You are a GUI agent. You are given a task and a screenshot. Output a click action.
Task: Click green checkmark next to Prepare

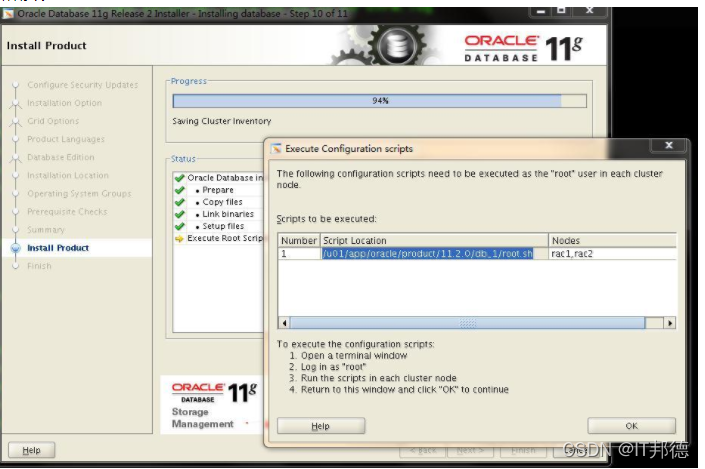point(179,190)
